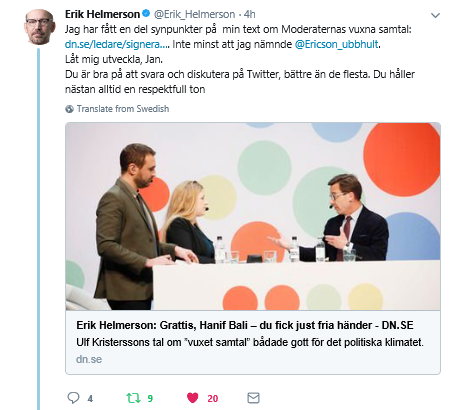Click the 4h tweet timestamp
460x410 pixels.
(x=250, y=14)
